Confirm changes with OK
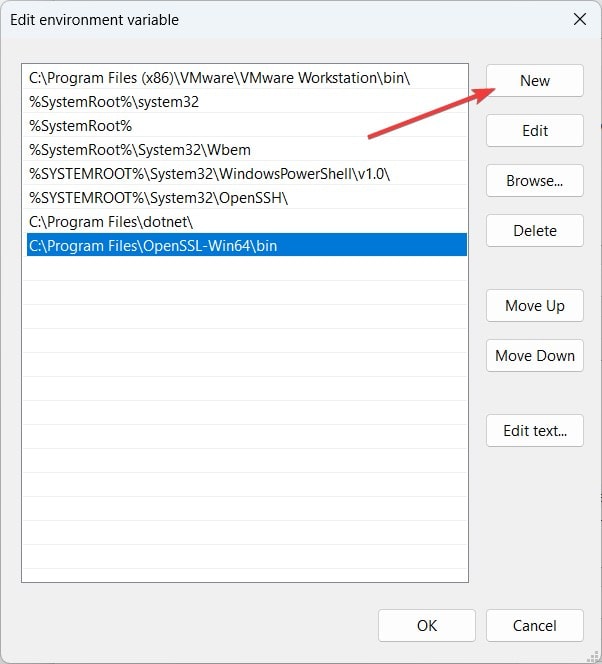Image resolution: width=602 pixels, height=664 pixels. click(x=427, y=625)
